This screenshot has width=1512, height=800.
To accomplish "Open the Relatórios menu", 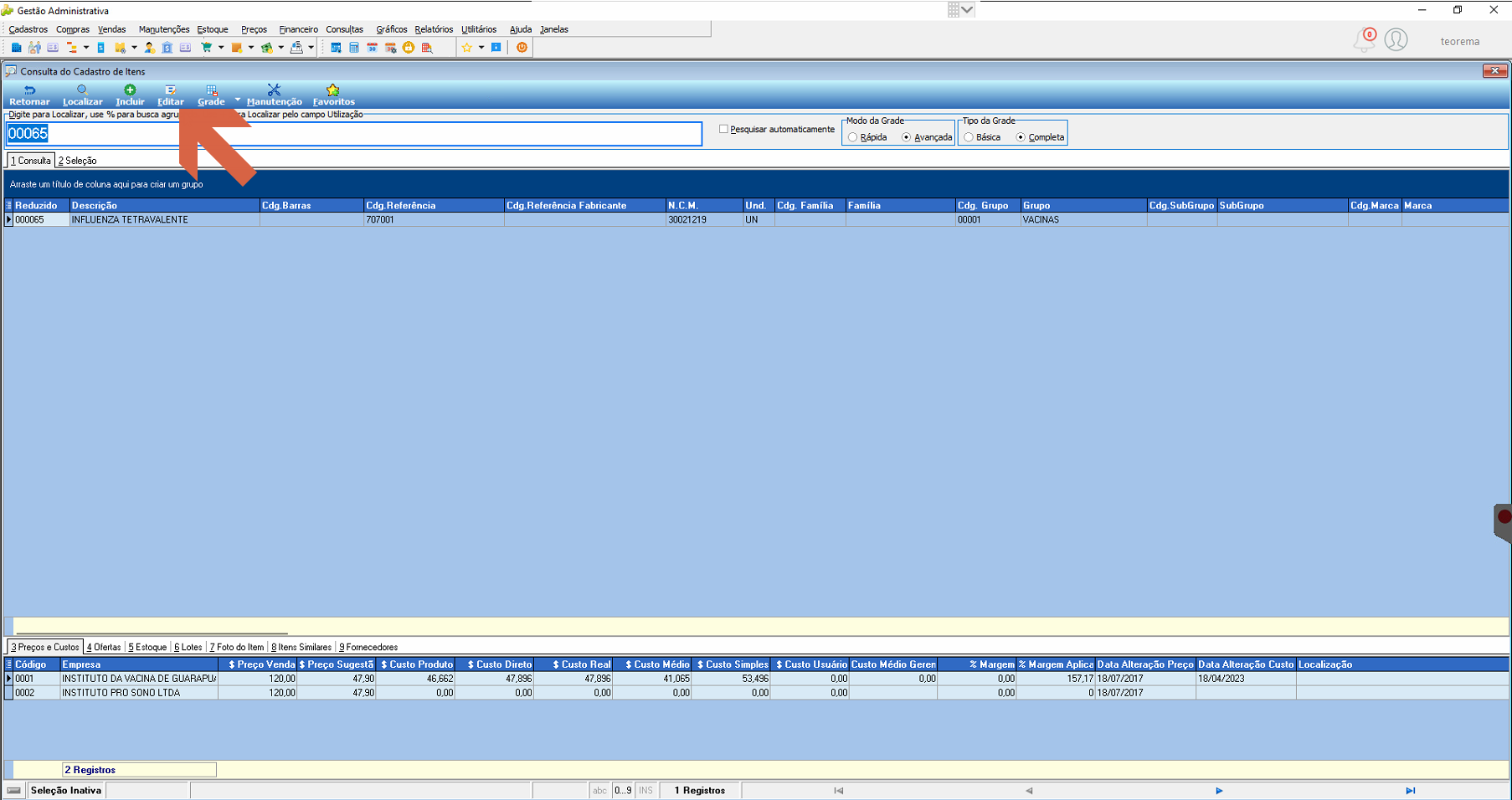I will [x=434, y=29].
